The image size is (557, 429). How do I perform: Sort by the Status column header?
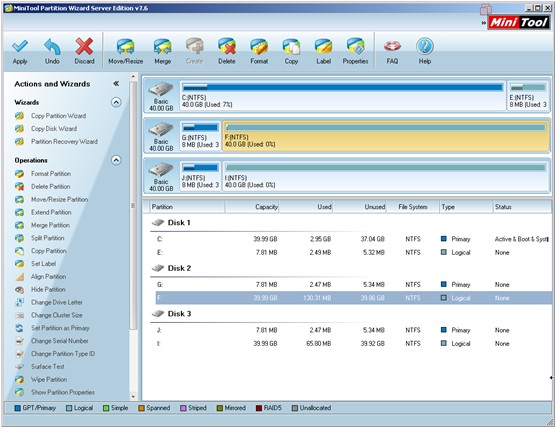click(523, 207)
